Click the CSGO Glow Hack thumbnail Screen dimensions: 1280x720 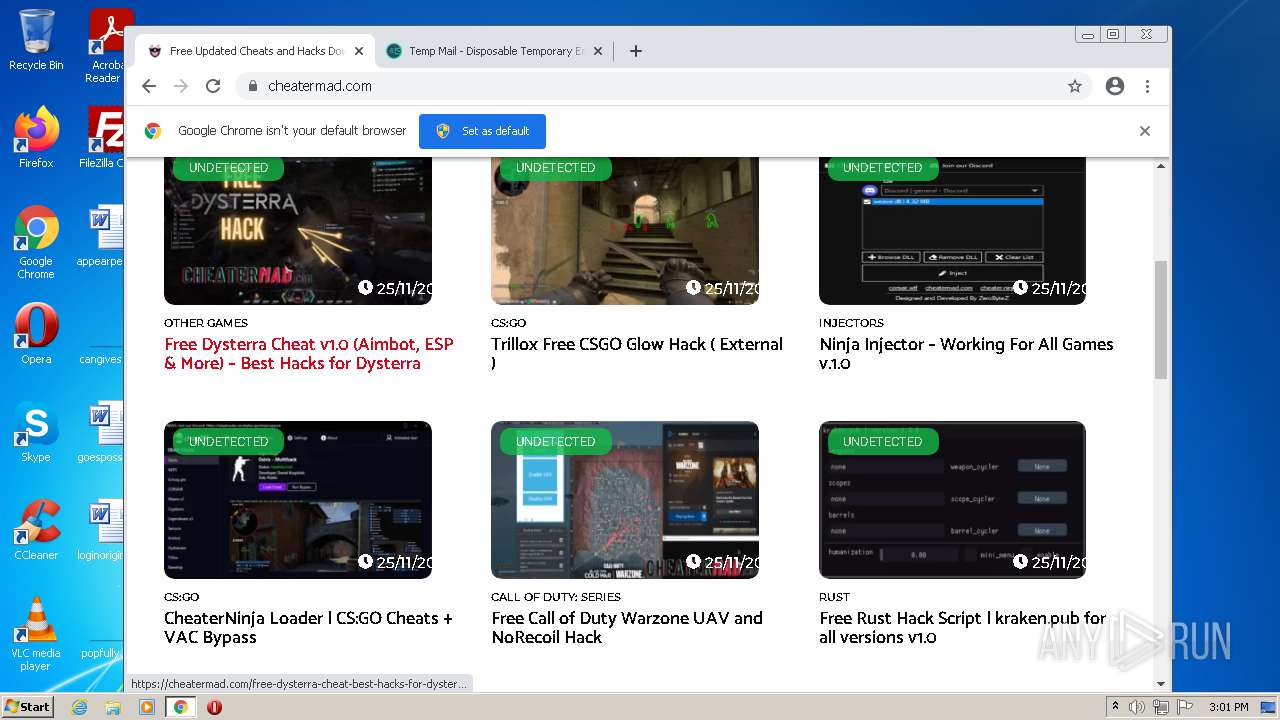(x=625, y=231)
